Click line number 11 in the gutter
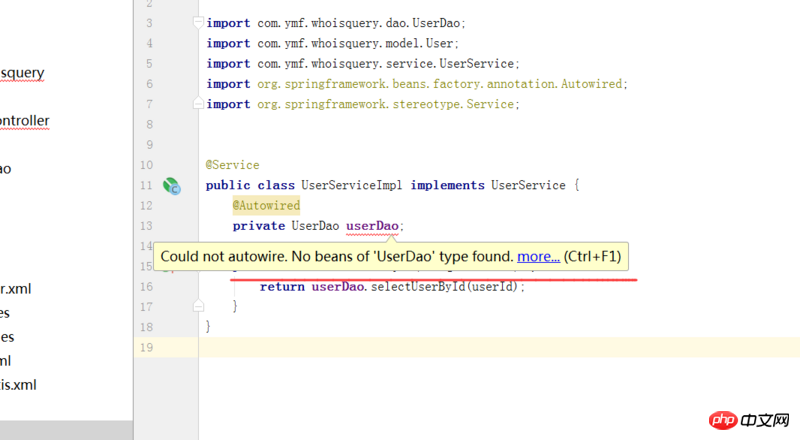800x440 pixels. 147,185
